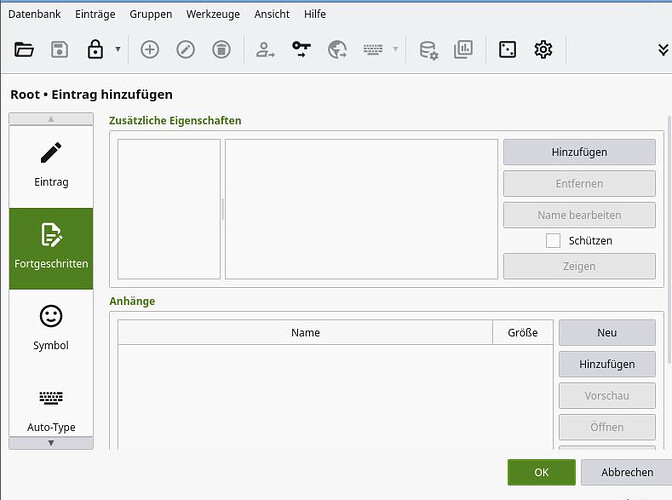Click the lock database icon
This screenshot has height=500, width=672.
95,49
